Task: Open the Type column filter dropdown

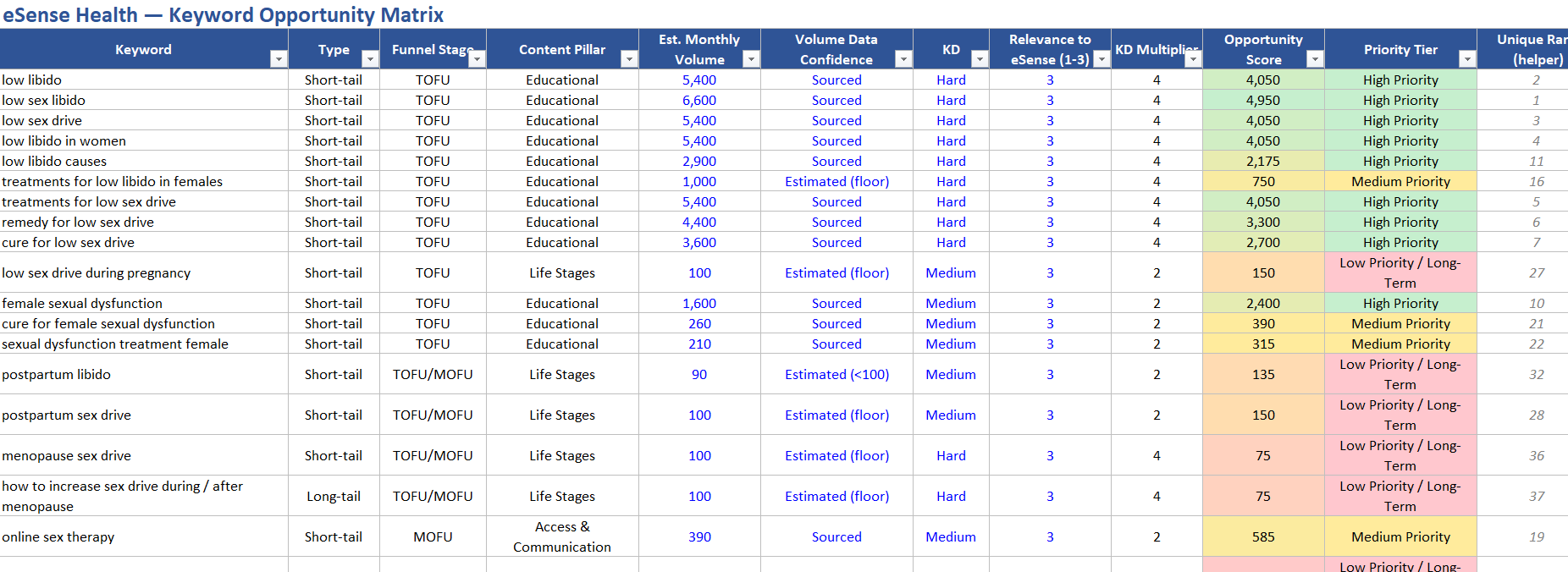Action: (x=369, y=59)
